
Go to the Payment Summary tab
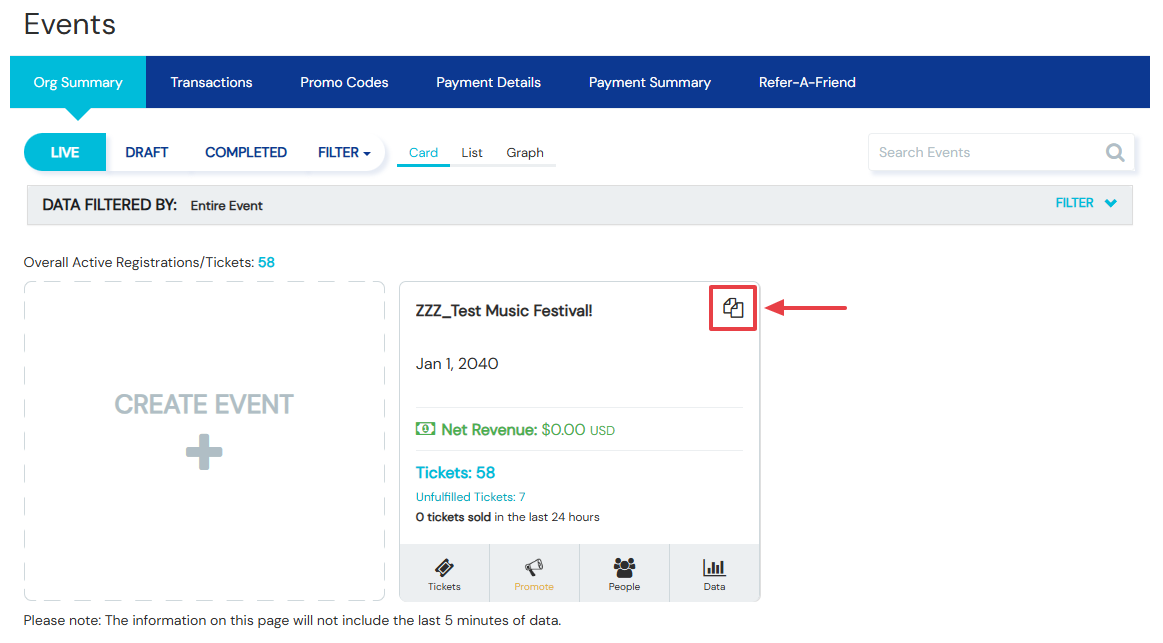click(650, 82)
